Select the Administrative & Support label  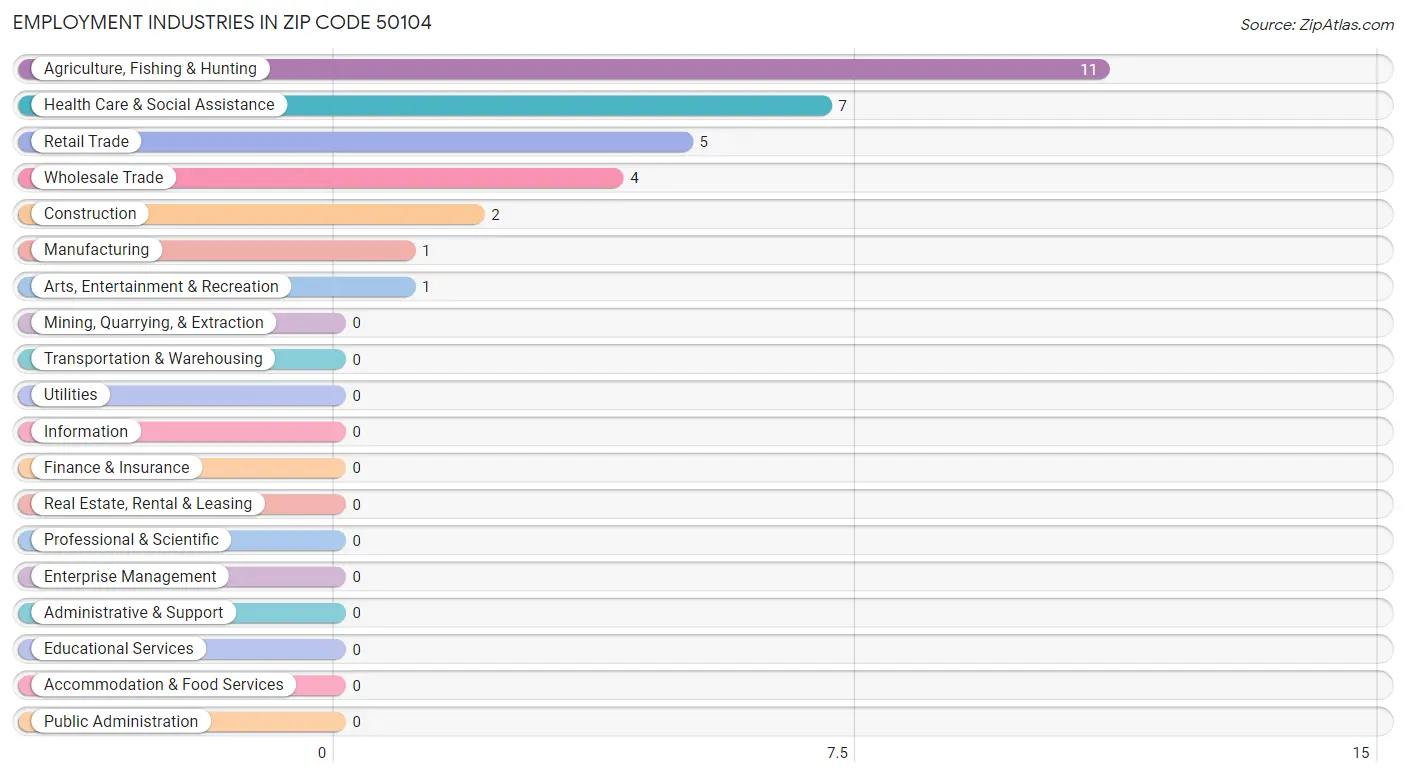click(133, 613)
